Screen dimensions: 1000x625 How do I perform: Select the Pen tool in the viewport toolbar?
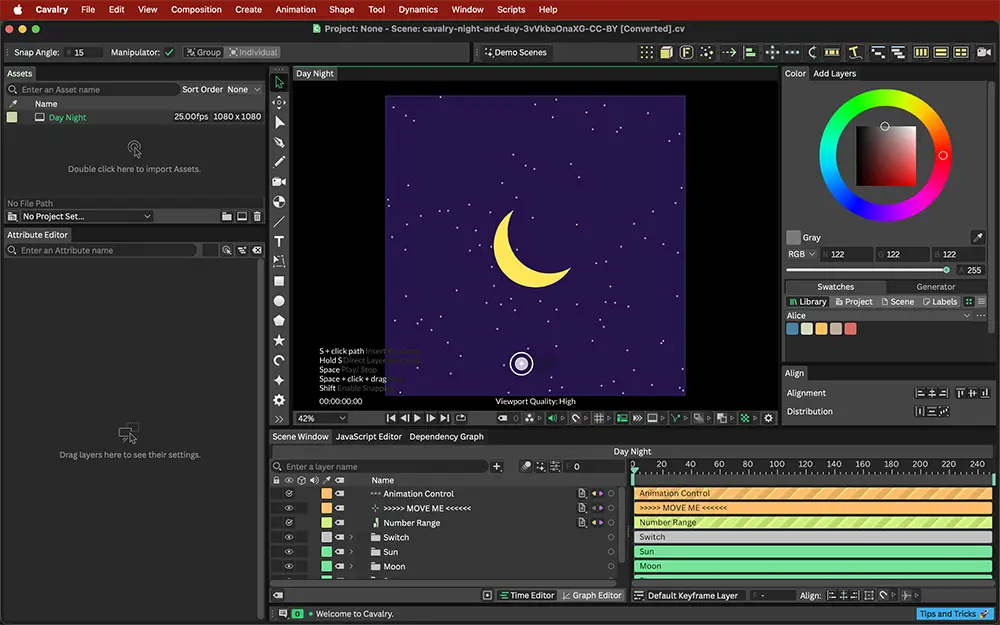[279, 142]
